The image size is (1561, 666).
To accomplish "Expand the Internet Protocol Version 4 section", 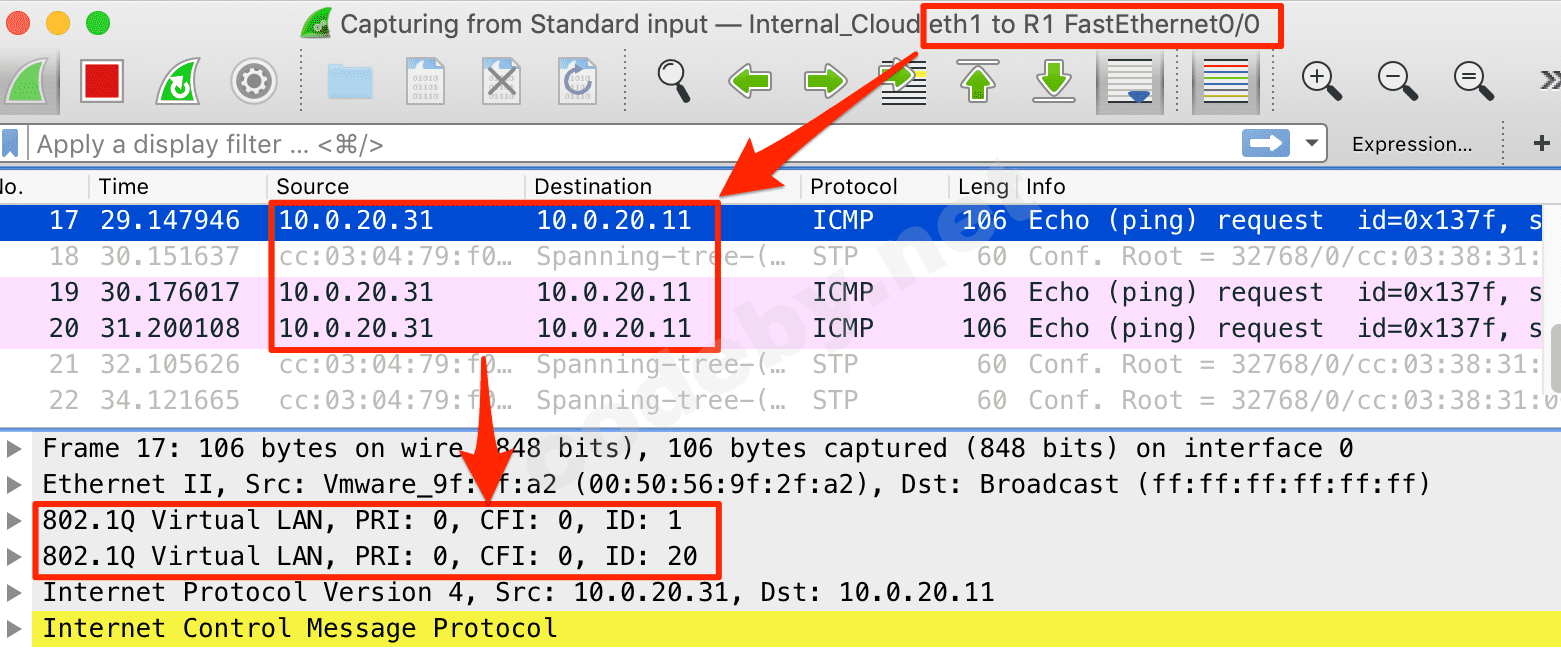I will click(x=14, y=592).
